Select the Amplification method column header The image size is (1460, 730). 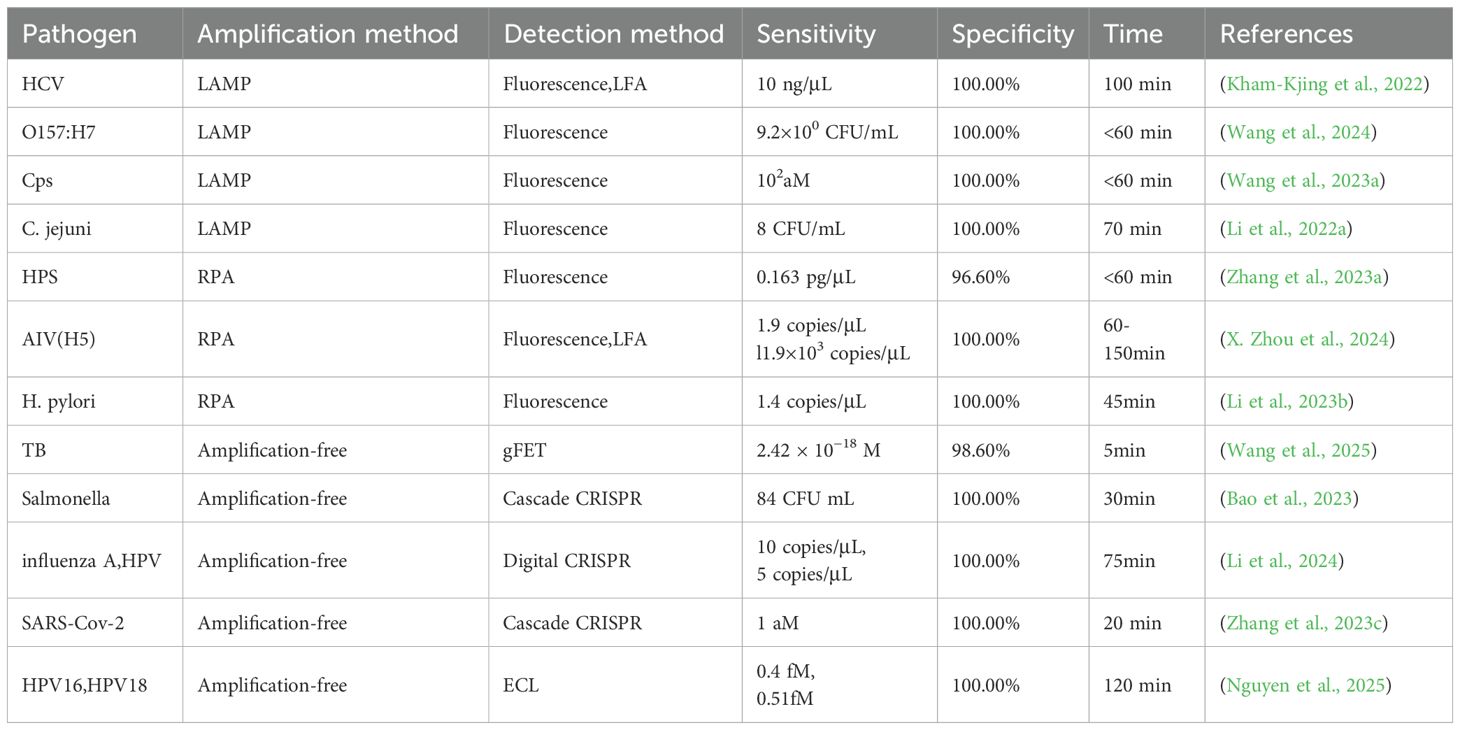[x=327, y=34]
